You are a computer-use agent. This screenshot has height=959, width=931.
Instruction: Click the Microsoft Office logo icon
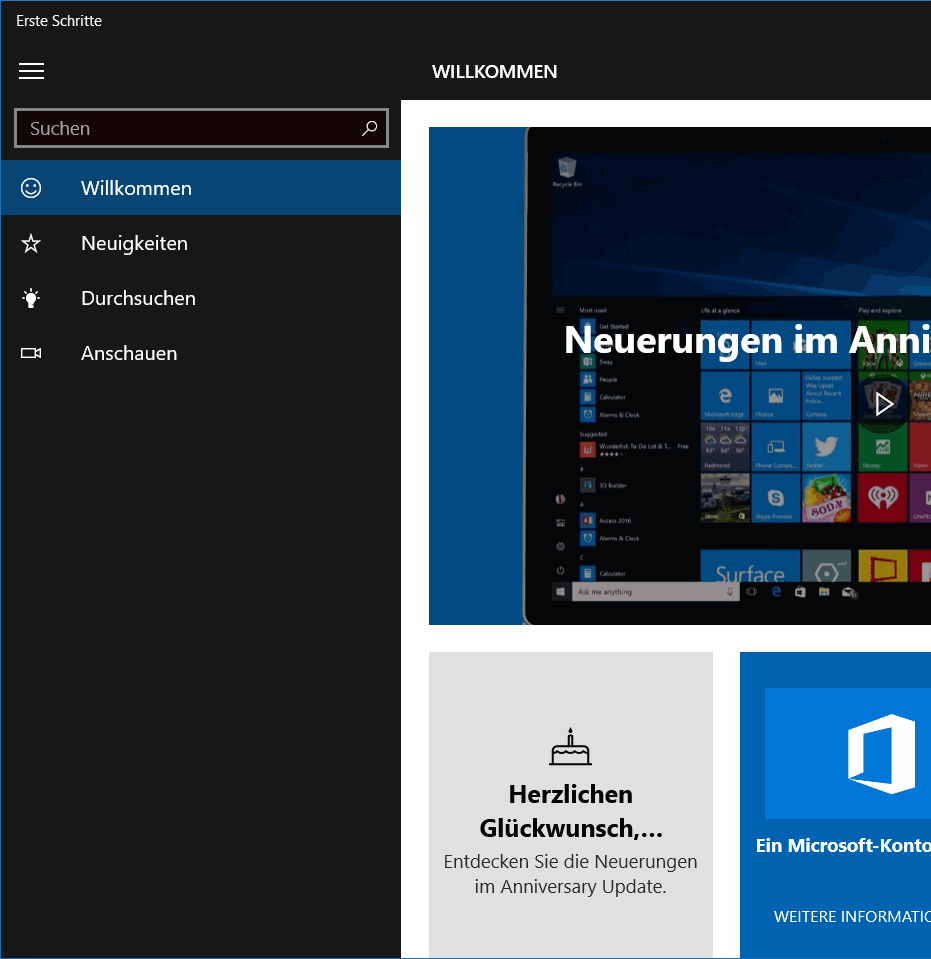click(x=881, y=754)
